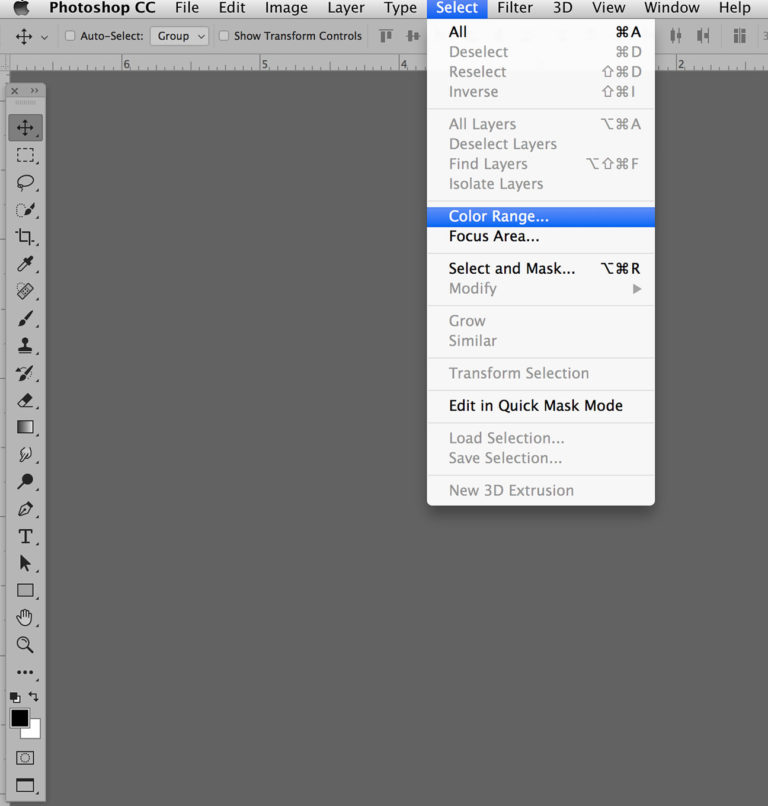Select the Horizontal Type tool
This screenshot has height=806, width=768.
[25, 537]
